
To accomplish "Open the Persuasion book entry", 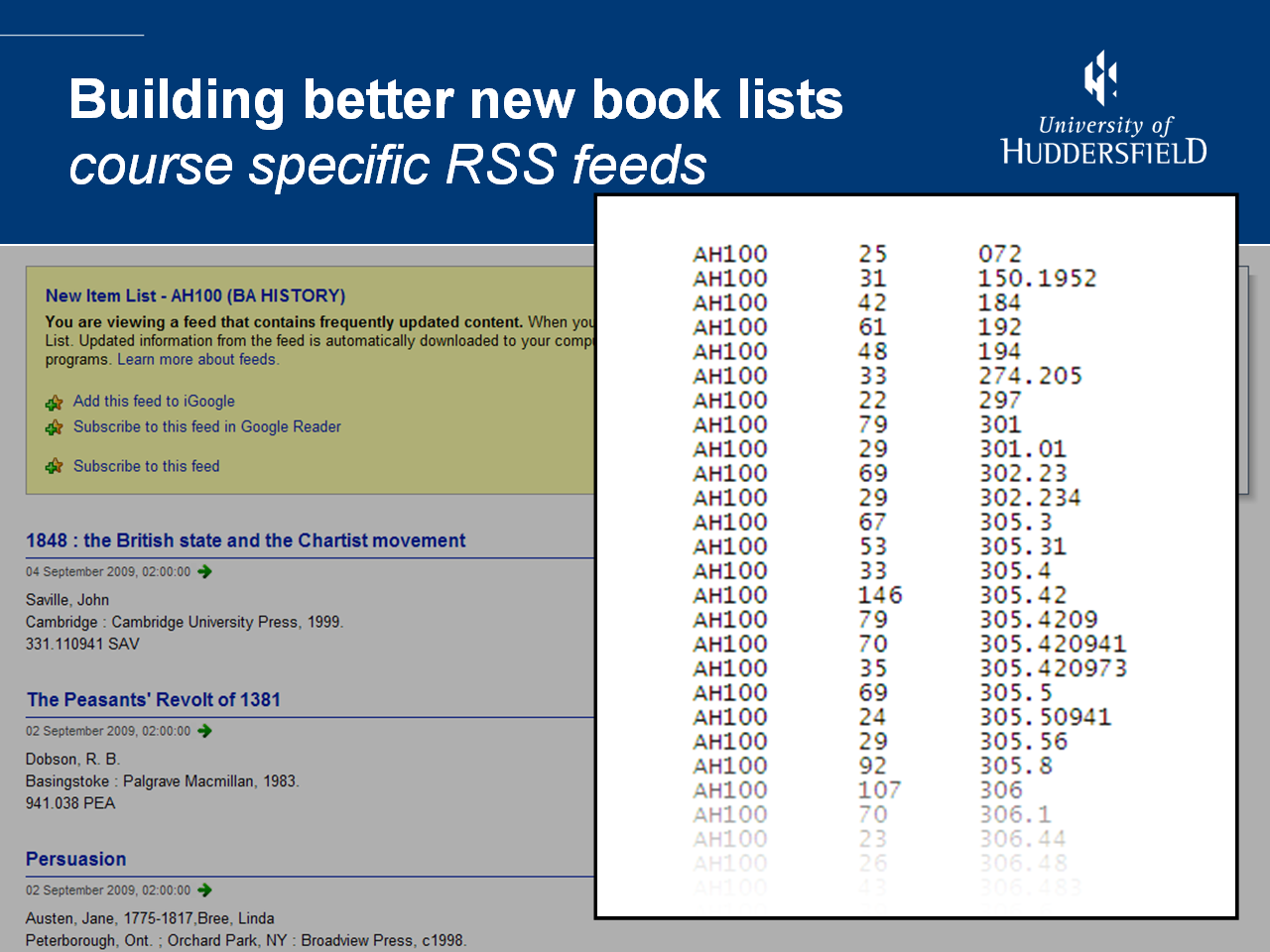I will [76, 859].
